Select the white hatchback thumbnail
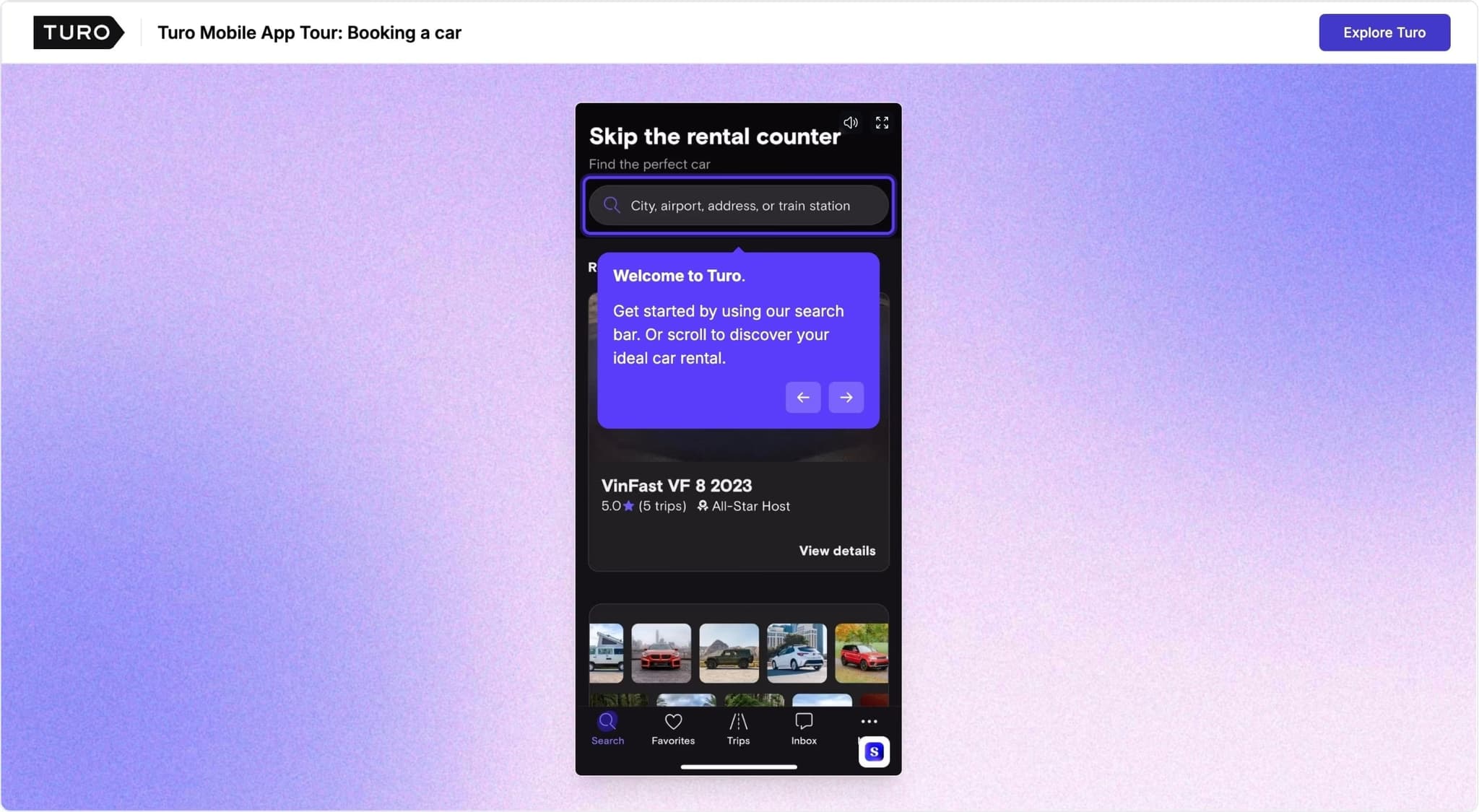The height and width of the screenshot is (812, 1479). (x=797, y=653)
